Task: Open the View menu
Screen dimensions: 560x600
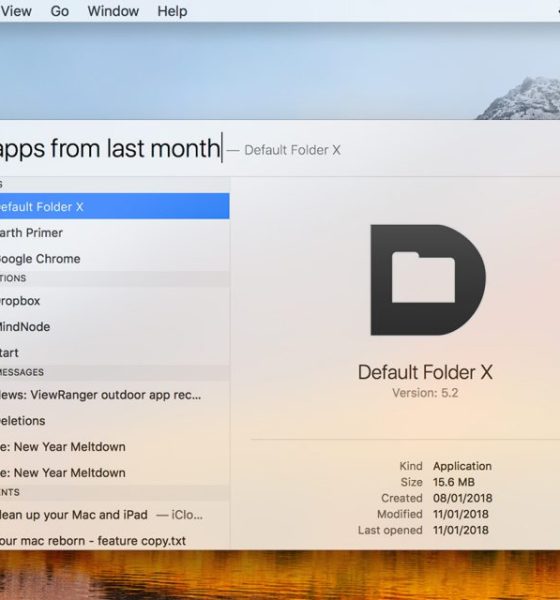Action: pyautogui.click(x=15, y=11)
